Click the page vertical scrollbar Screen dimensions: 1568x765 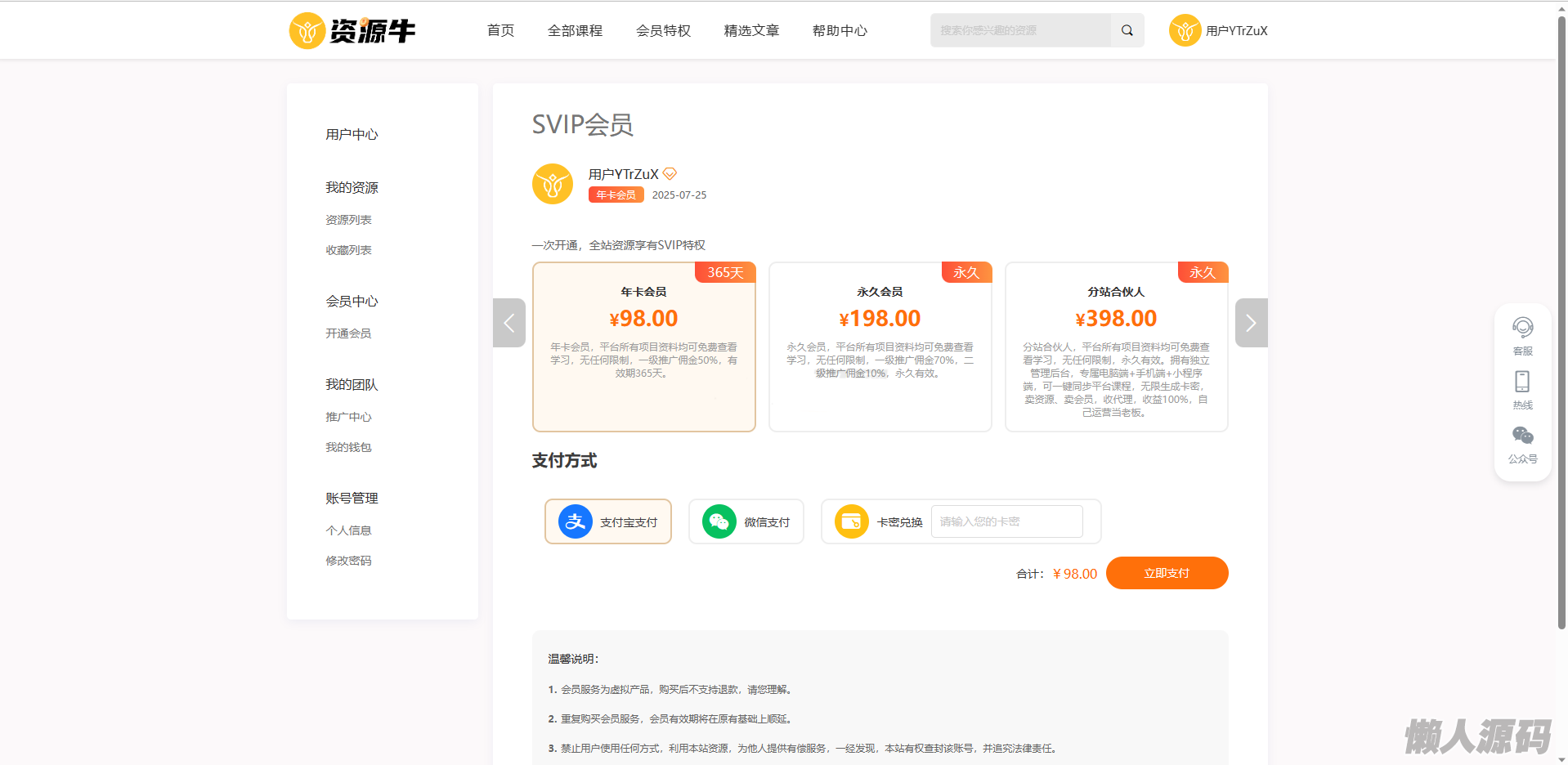[x=1561, y=327]
